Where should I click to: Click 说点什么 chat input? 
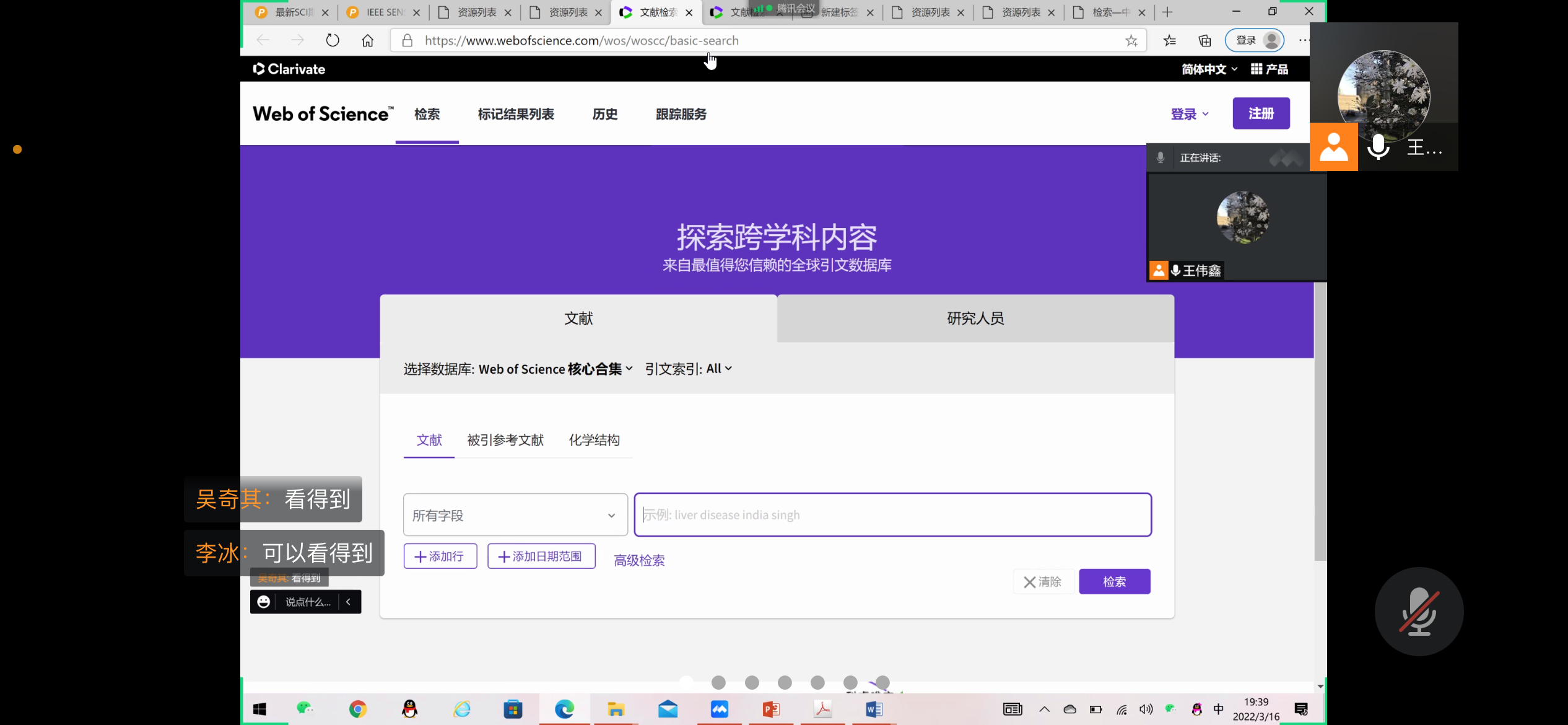tap(308, 602)
